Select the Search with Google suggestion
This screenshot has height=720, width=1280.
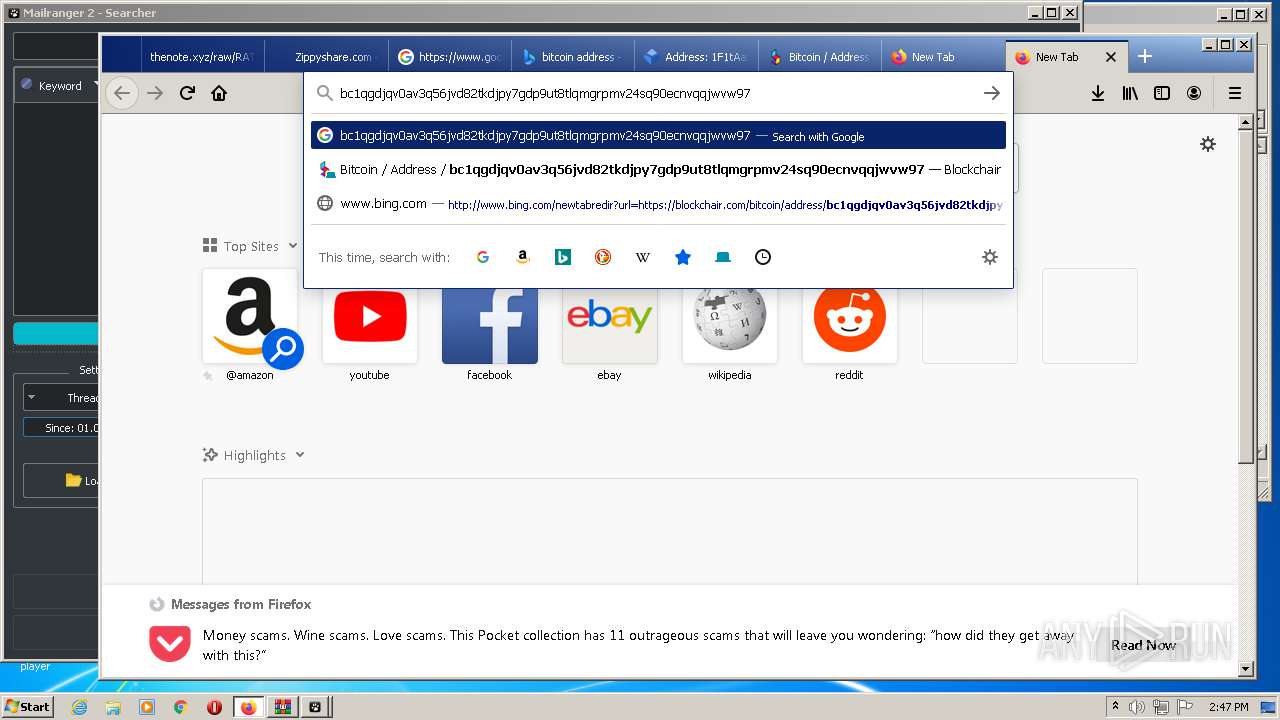tap(658, 135)
